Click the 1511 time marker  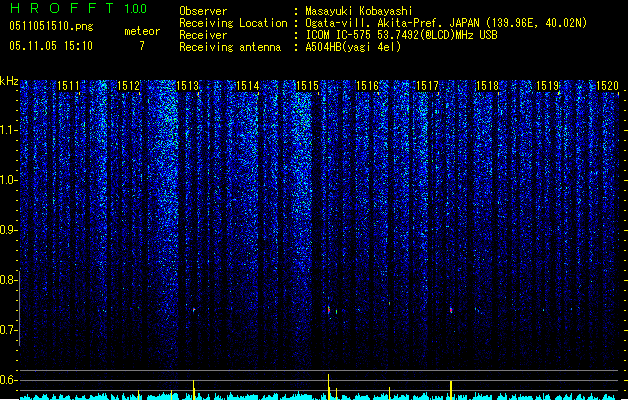(69, 86)
